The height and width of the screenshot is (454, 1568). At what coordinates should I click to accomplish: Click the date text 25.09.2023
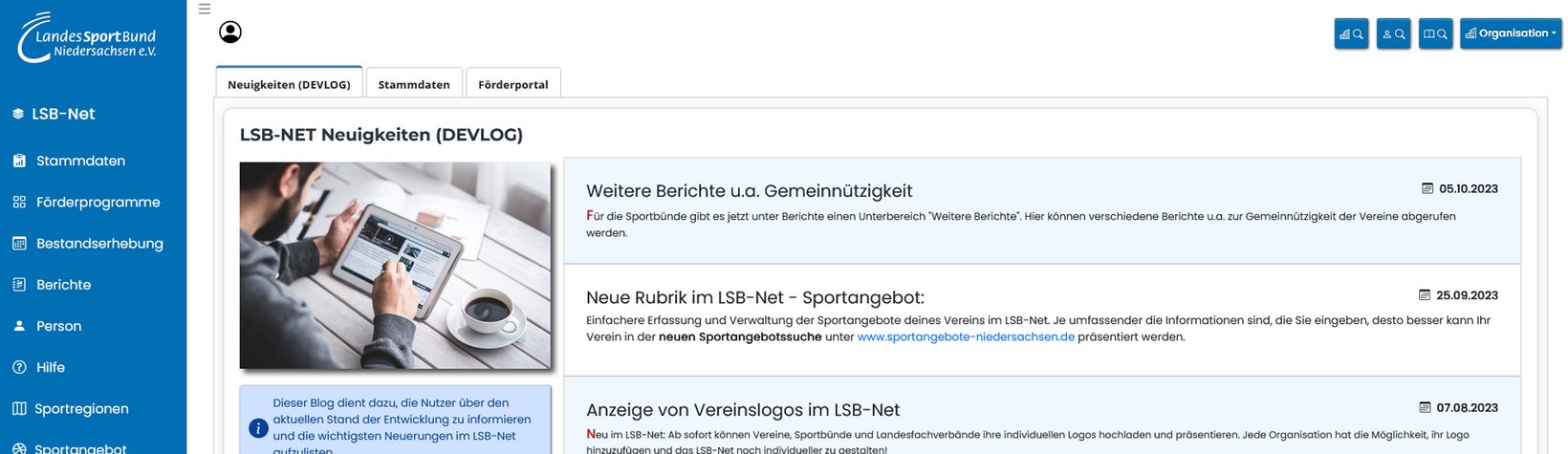point(1467,295)
